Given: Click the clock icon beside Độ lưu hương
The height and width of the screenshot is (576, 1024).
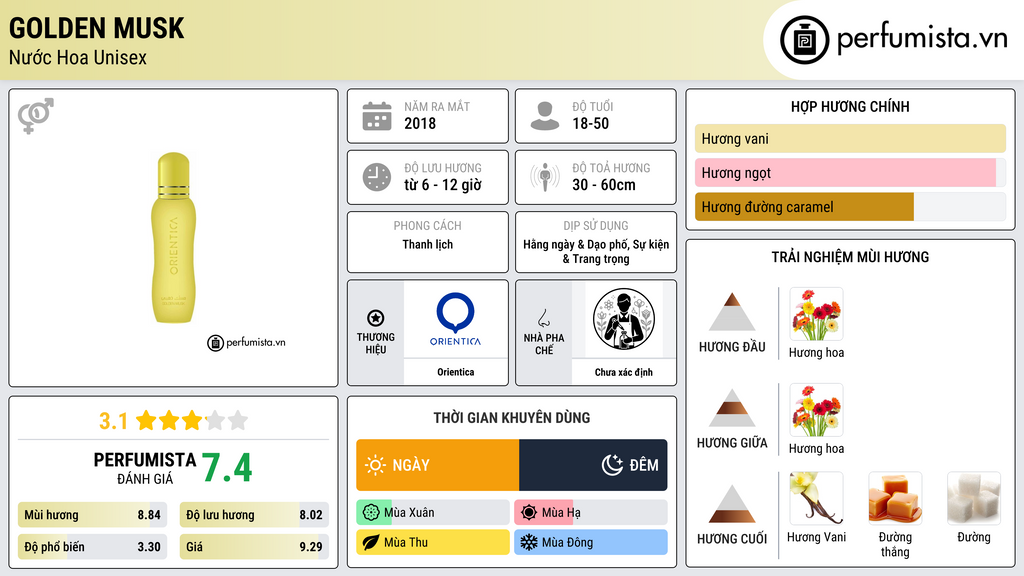Looking at the screenshot, I should click(x=377, y=177).
